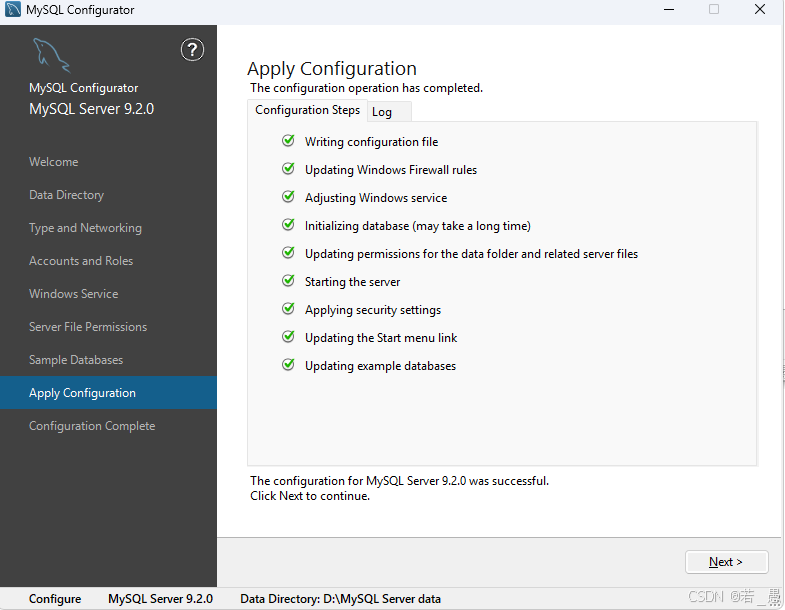Minimize the MySQL Configurator window
The image size is (785, 610).
(x=669, y=10)
